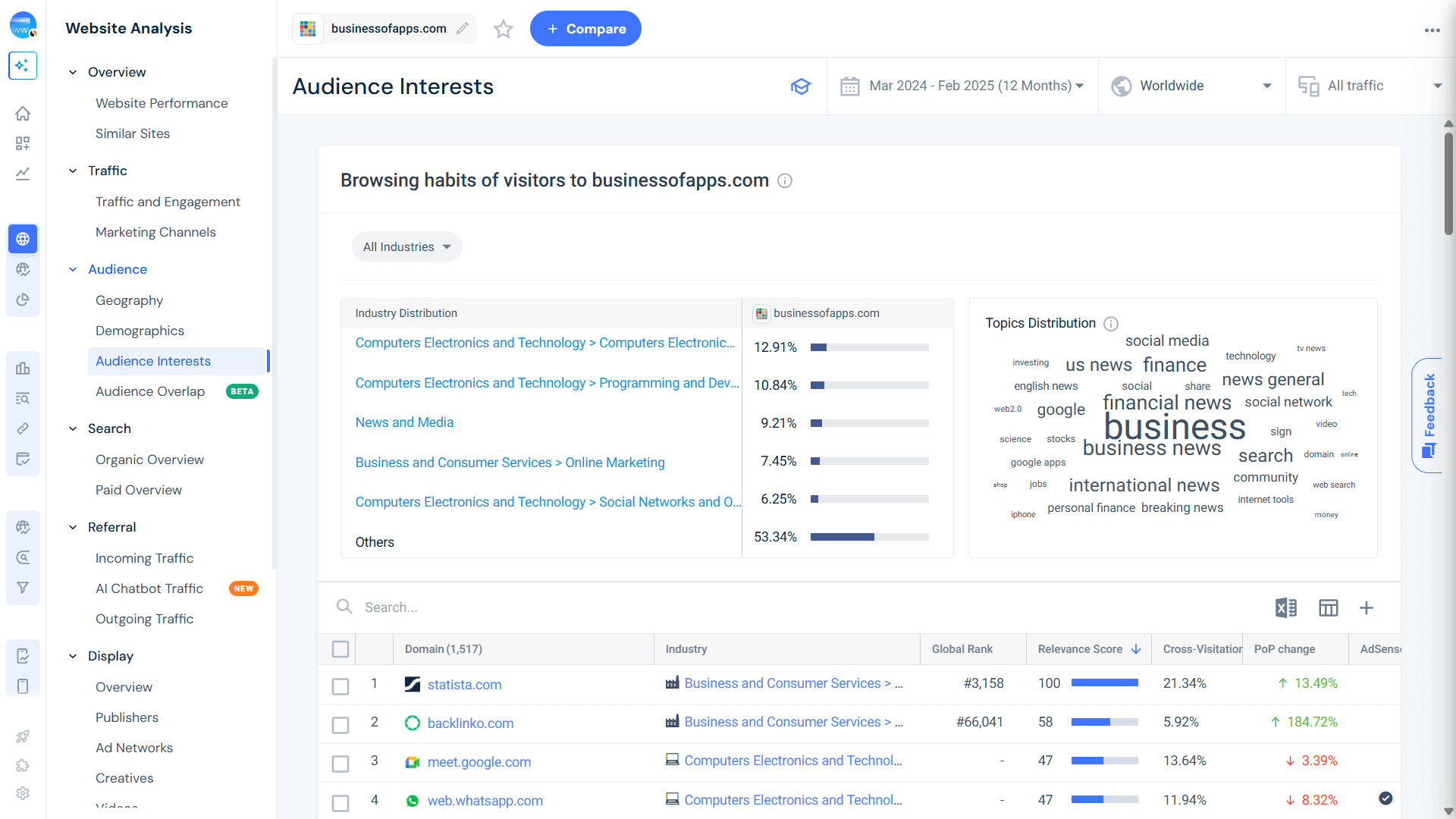Collapse the Referral section in sidebar
The height and width of the screenshot is (819, 1456).
73,527
